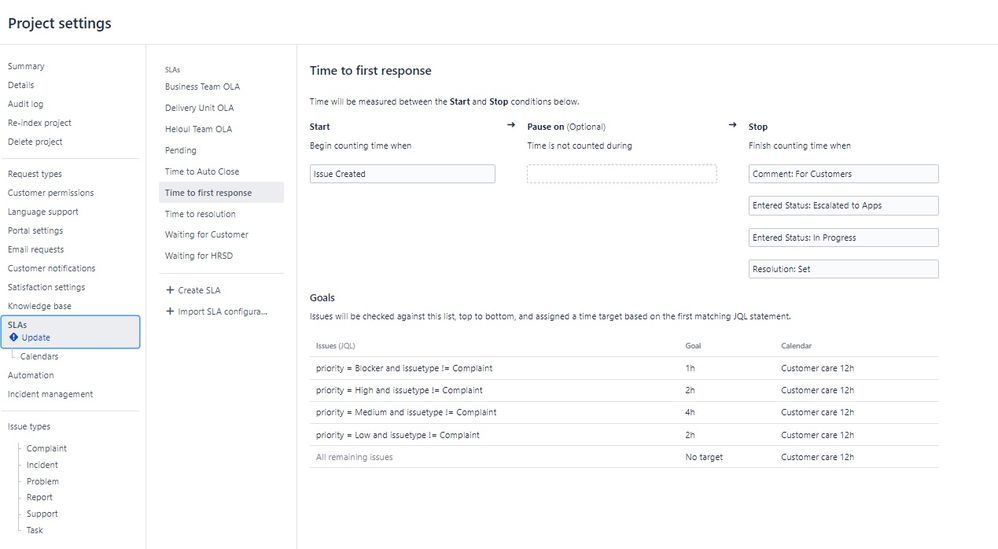Open Automation settings
998x549 pixels.
31,375
